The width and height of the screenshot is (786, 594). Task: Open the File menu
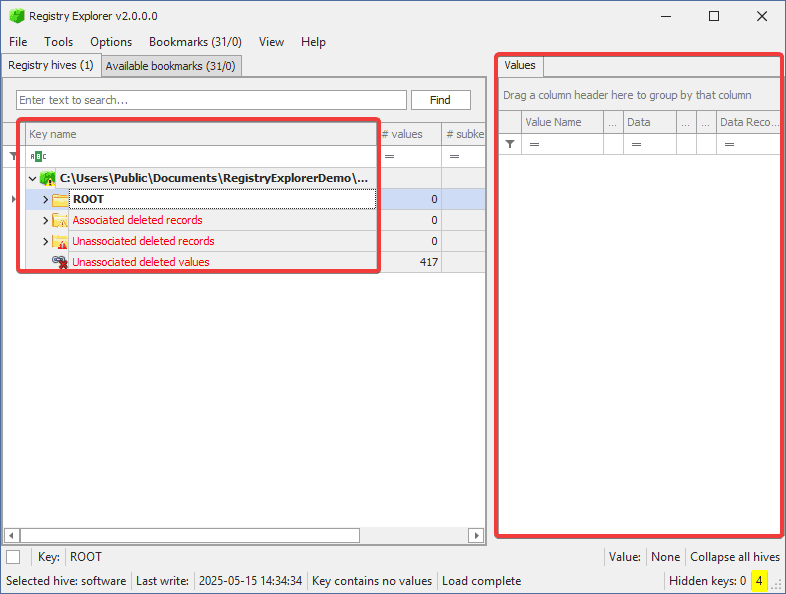(18, 42)
